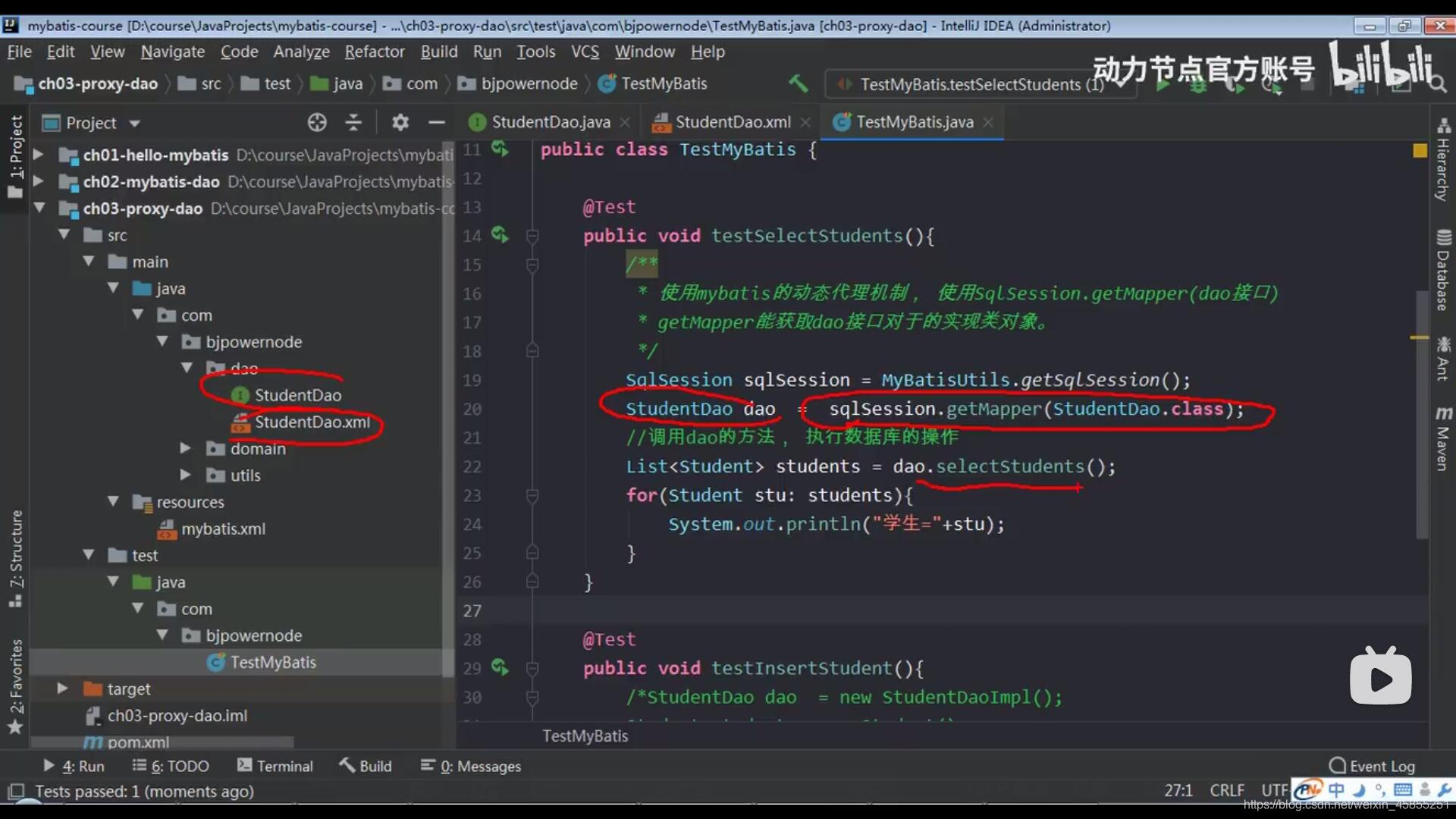
Task: Toggle fold on line 14 method
Action: [532, 236]
